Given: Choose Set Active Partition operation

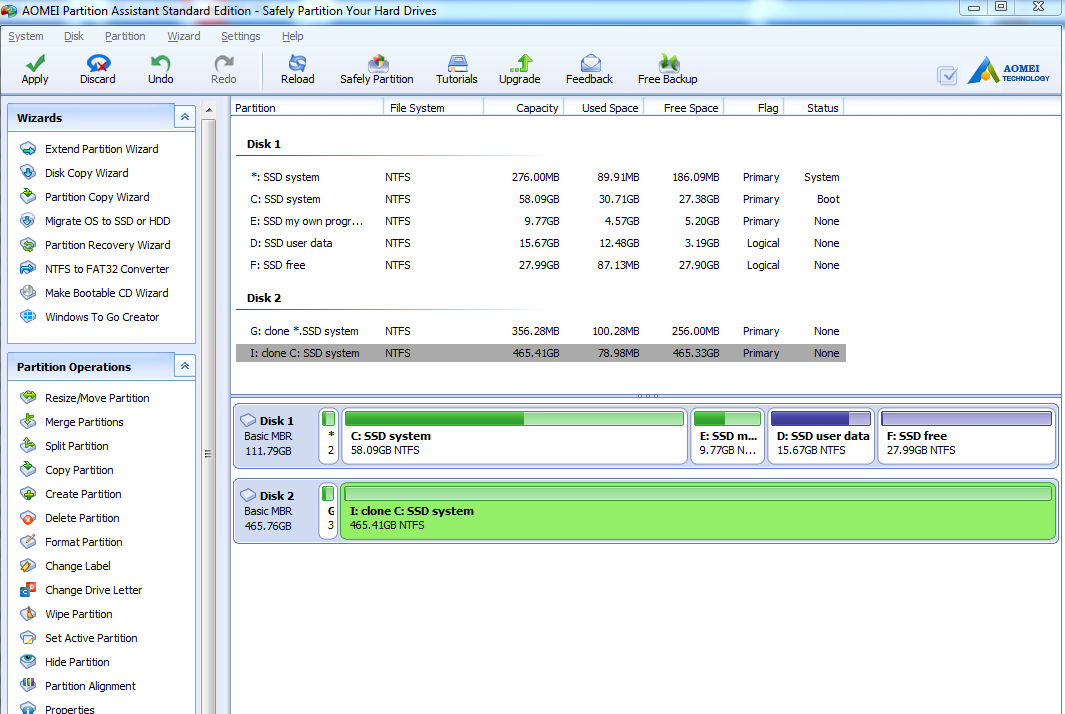Looking at the screenshot, I should pos(91,638).
